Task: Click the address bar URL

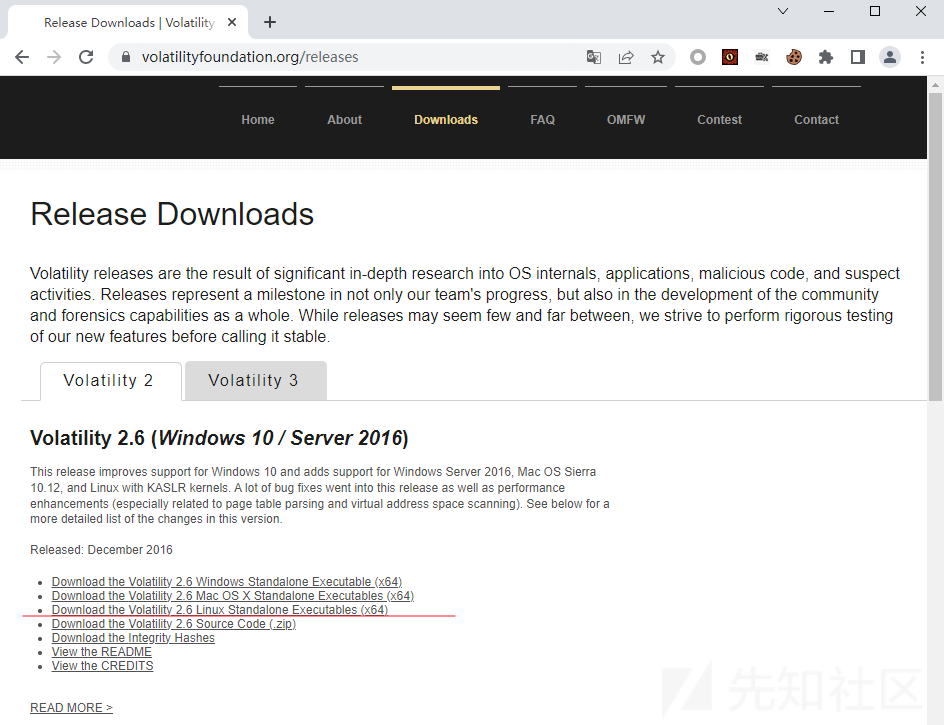Action: [x=250, y=57]
